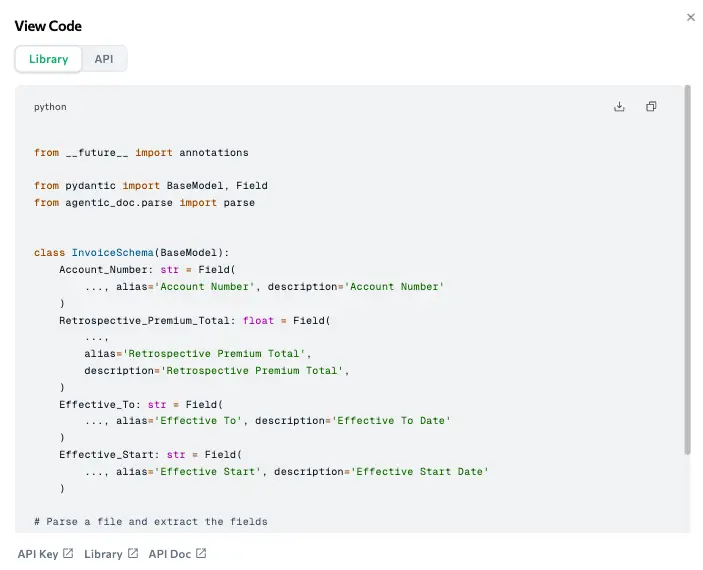This screenshot has height=570, width=703.
Task: Click the agentic_doc.parse import line
Action: point(144,203)
